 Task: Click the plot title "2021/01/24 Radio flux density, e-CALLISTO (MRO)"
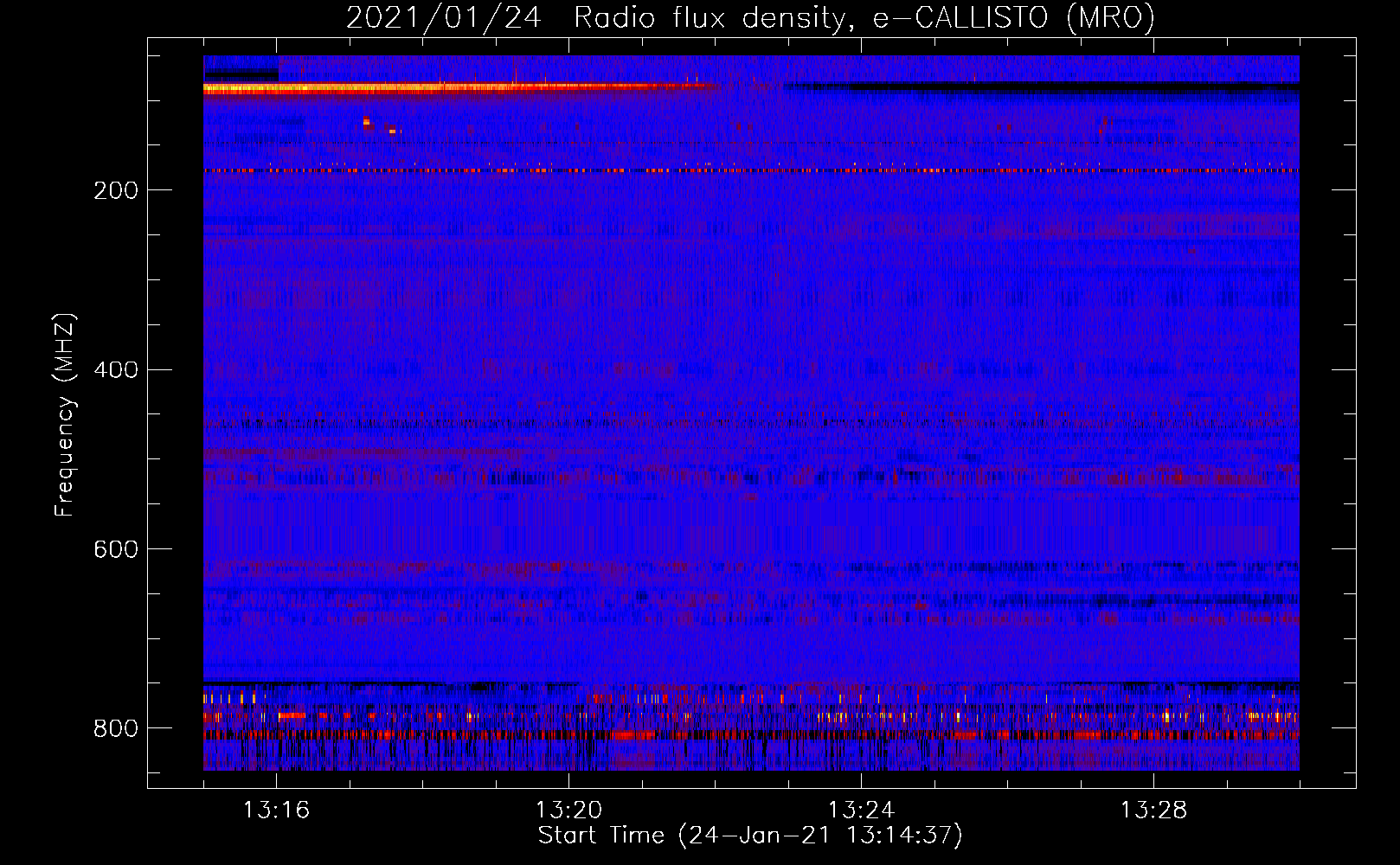[x=750, y=17]
